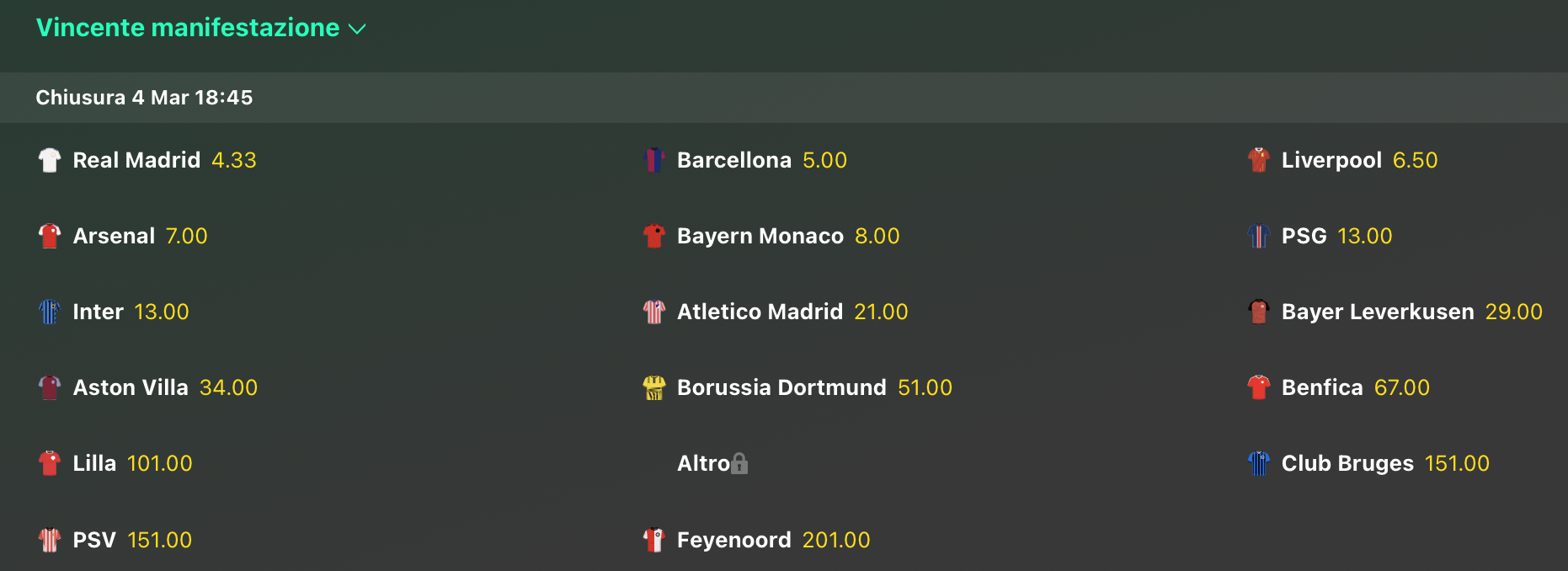Pick Feyenoord at 201.00
This screenshot has height=571, width=1568.
tap(836, 540)
